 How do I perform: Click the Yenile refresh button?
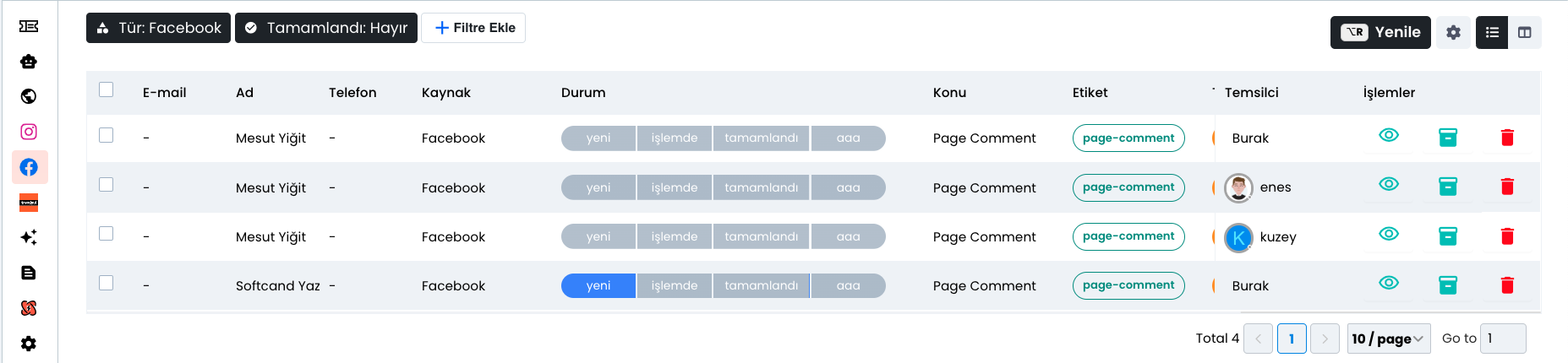pos(1380,32)
